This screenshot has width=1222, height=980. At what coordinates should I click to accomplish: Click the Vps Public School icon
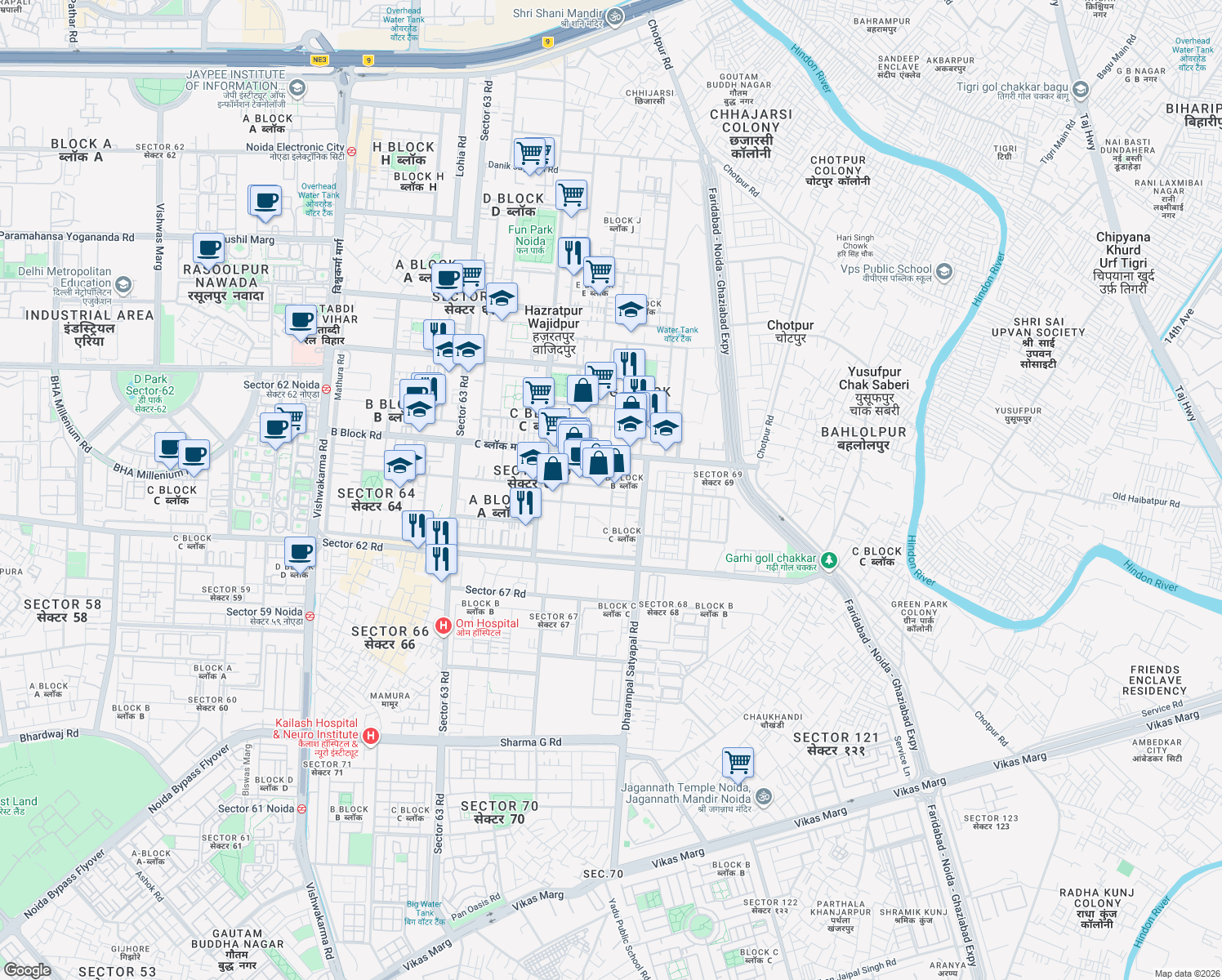point(943,273)
